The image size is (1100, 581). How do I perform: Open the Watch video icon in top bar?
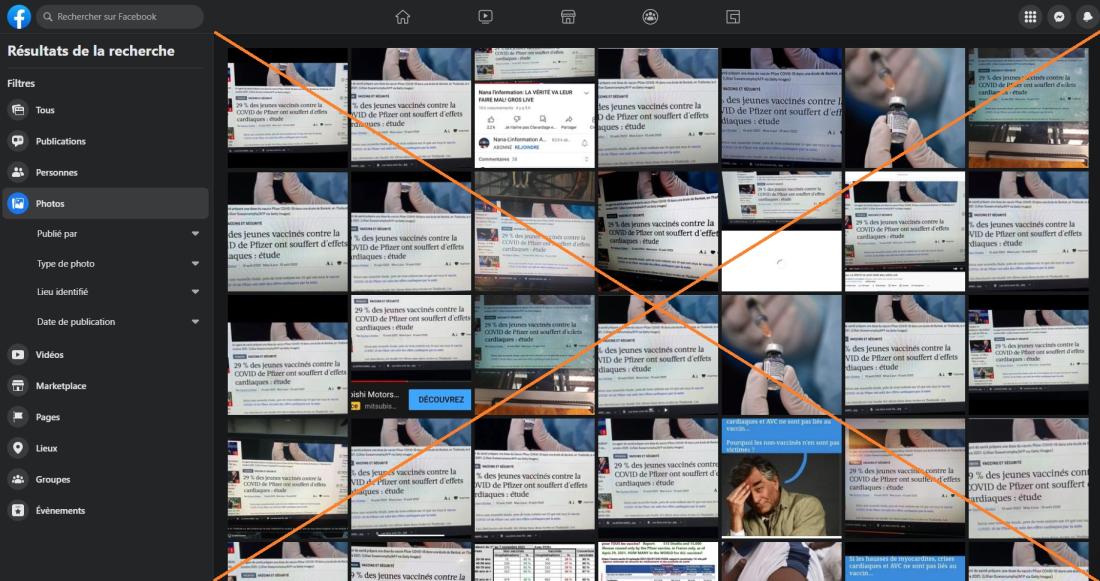485,17
